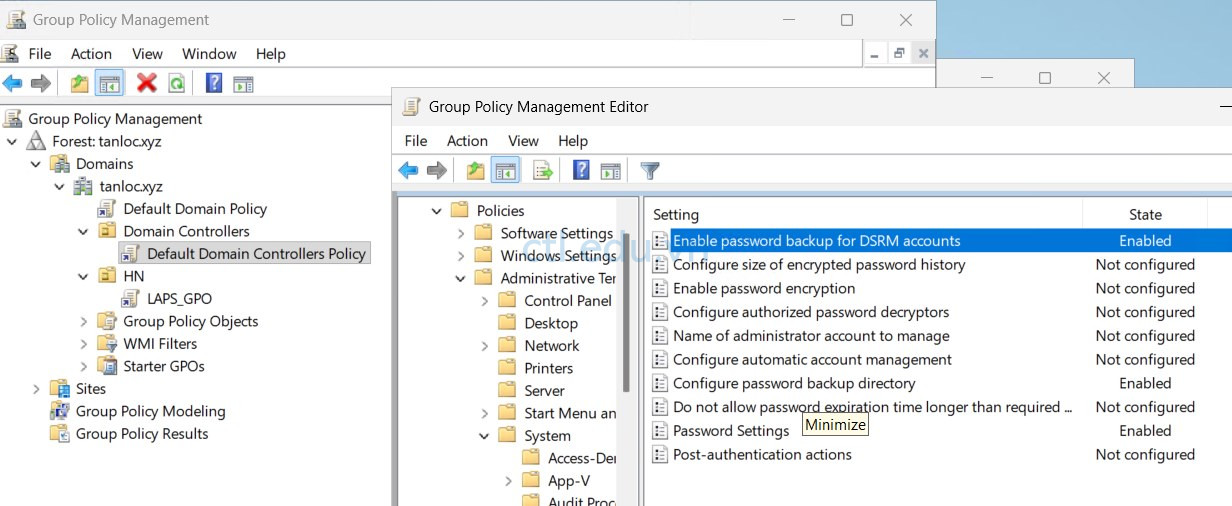Select Enable password backup for DSRM accounts

pyautogui.click(x=940, y=241)
